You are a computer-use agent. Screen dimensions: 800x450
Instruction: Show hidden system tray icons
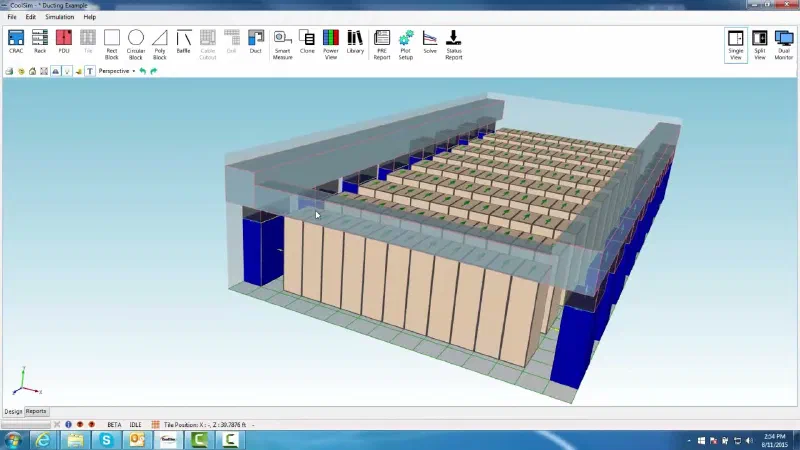(x=689, y=441)
